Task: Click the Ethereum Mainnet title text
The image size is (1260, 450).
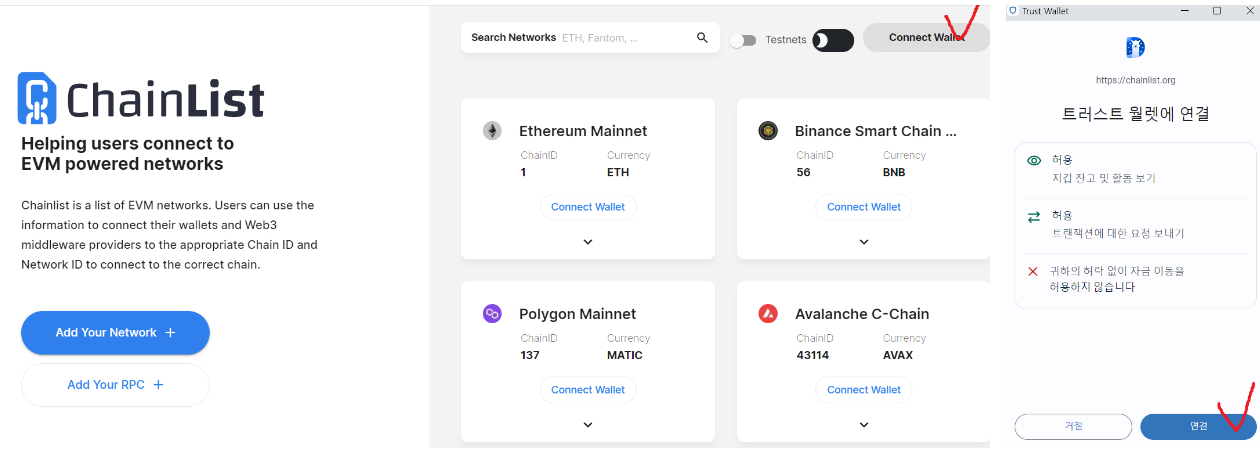Action: 583,131
